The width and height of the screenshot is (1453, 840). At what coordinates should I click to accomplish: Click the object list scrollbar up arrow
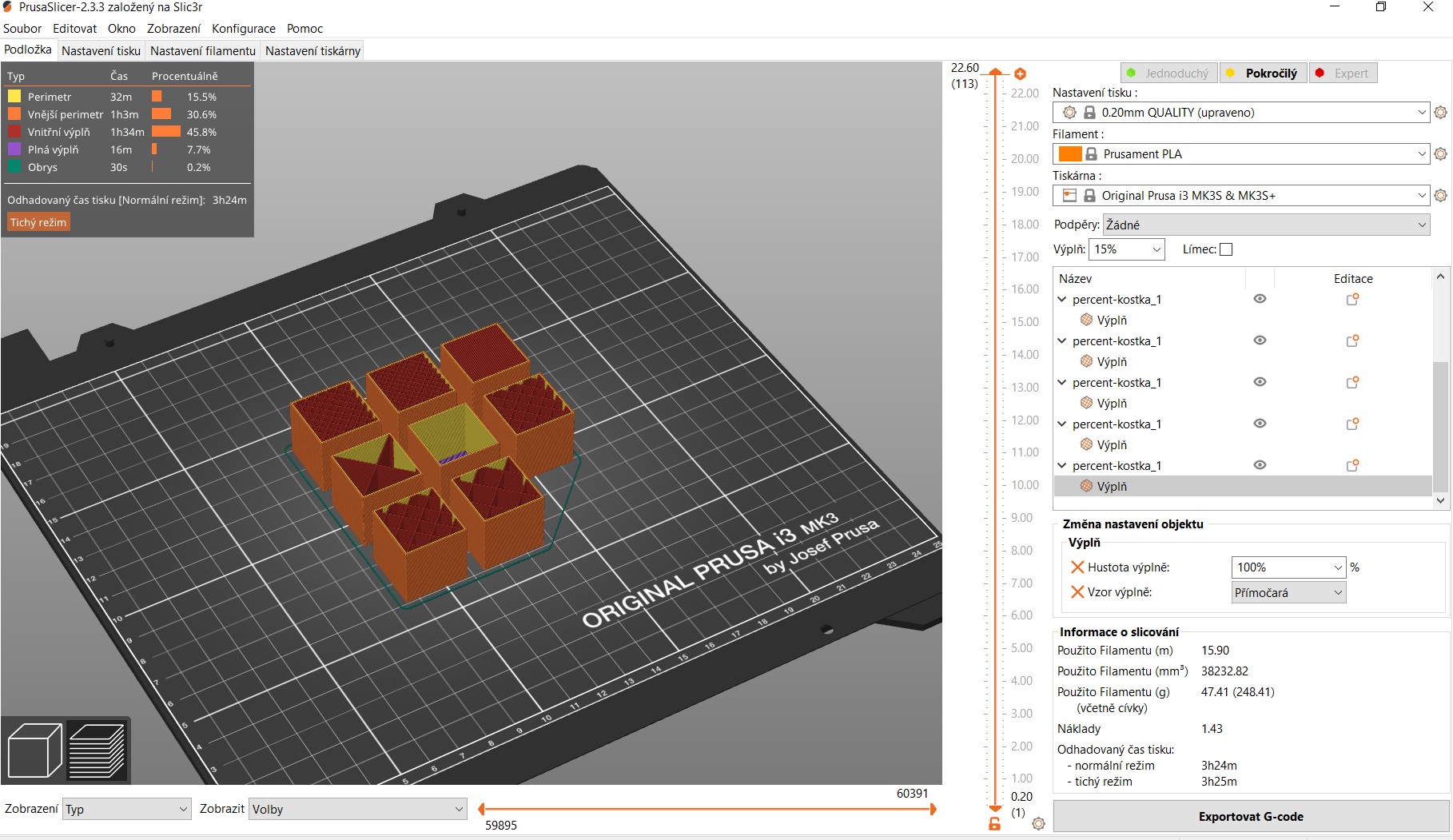coord(1440,277)
